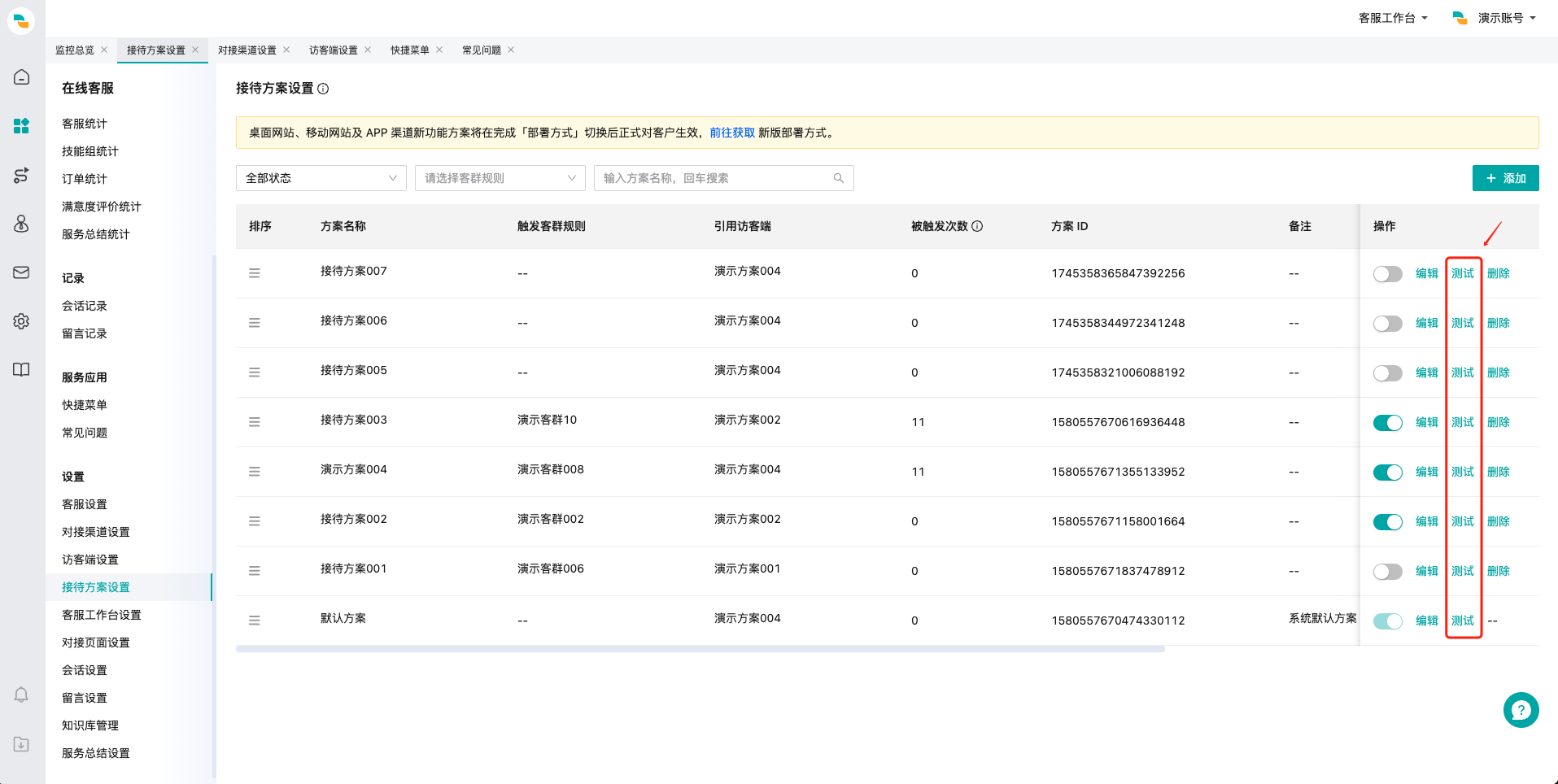Open the download inbox icon in left rail

[22, 744]
